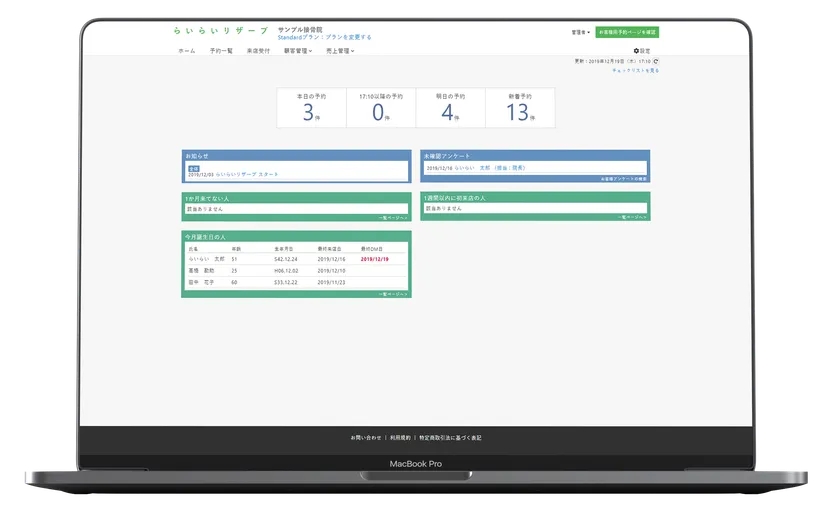Click the お問い合わせ footer link
Screen dimensions: 840x510
(x=366, y=438)
